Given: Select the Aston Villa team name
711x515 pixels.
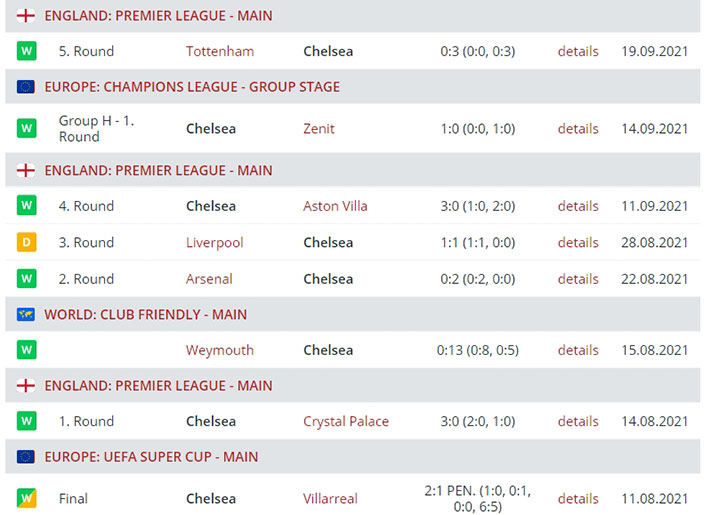Looking at the screenshot, I should pyautogui.click(x=335, y=206).
